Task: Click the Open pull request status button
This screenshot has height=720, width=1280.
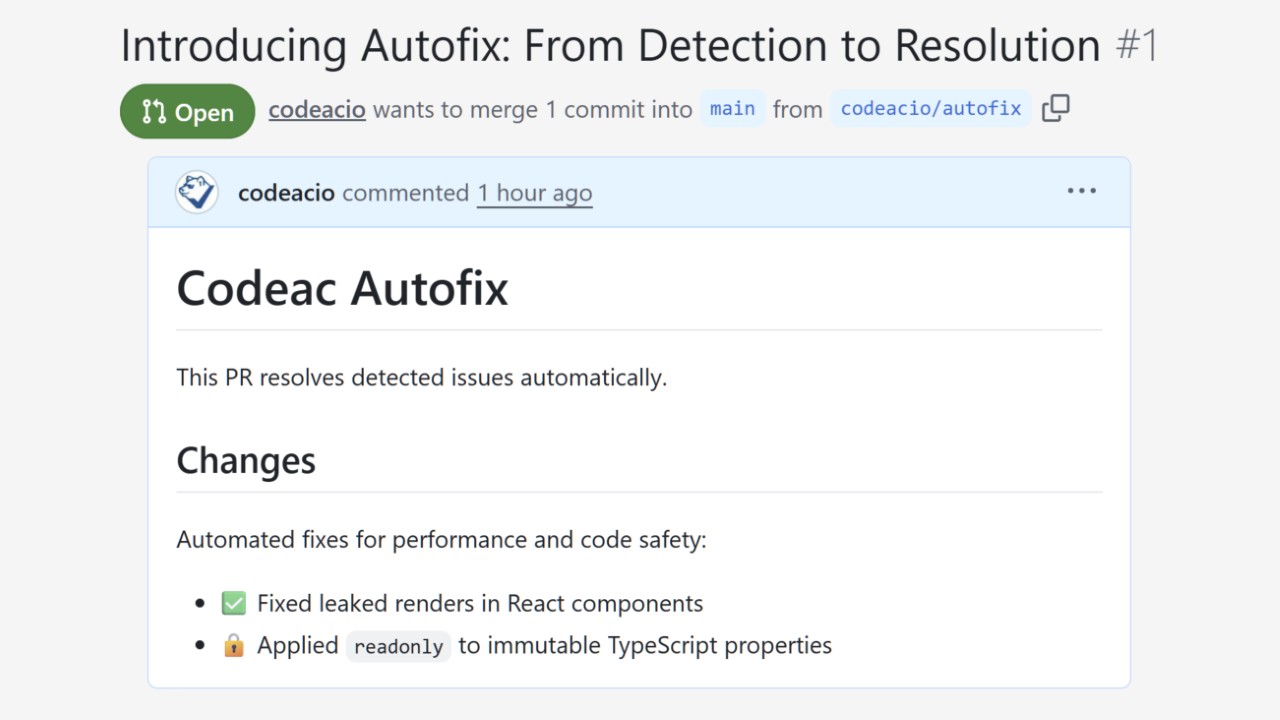Action: pyautogui.click(x=187, y=111)
